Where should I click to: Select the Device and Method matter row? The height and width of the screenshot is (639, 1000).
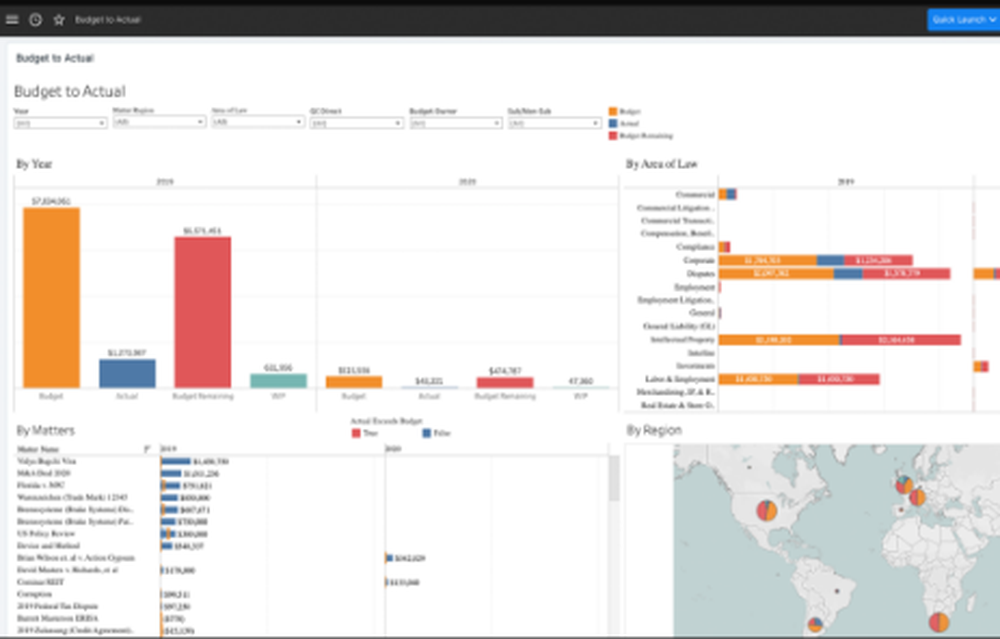tap(48, 545)
